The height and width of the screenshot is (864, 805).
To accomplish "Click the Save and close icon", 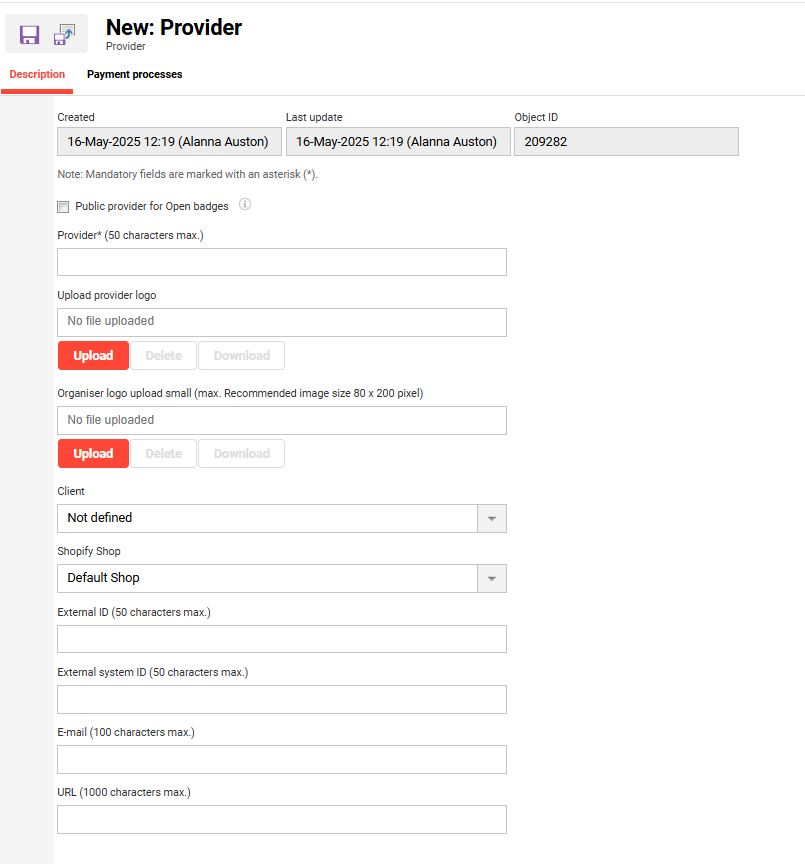I will point(64,35).
